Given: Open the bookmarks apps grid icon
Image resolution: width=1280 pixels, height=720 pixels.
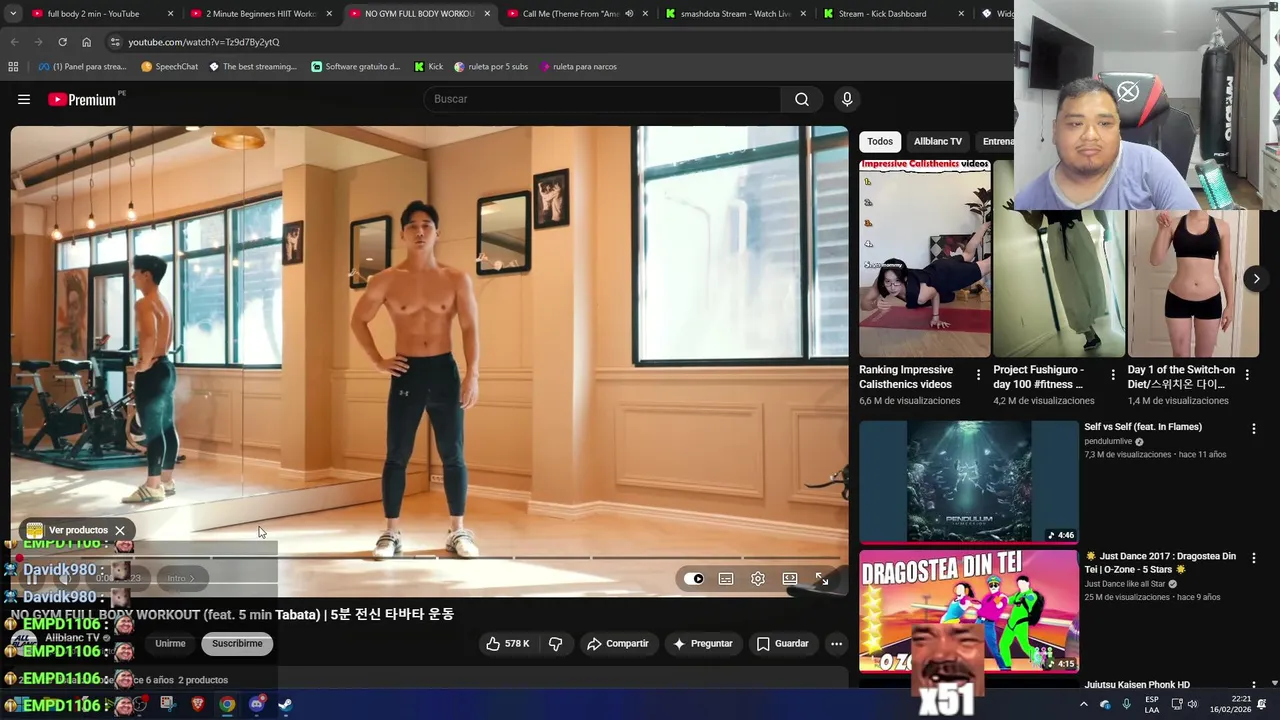Looking at the screenshot, I should tap(13, 66).
